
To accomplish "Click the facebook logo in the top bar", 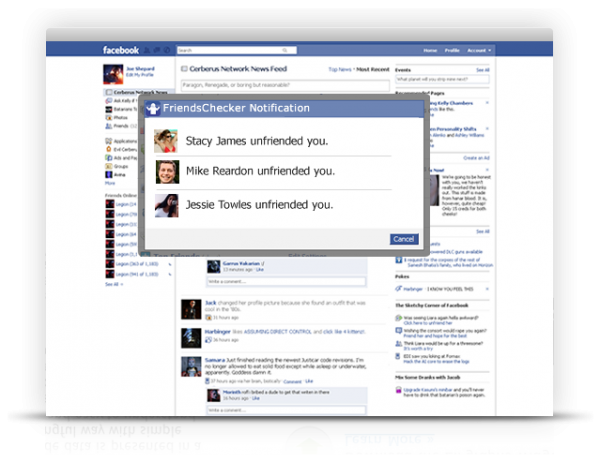I will click(121, 50).
